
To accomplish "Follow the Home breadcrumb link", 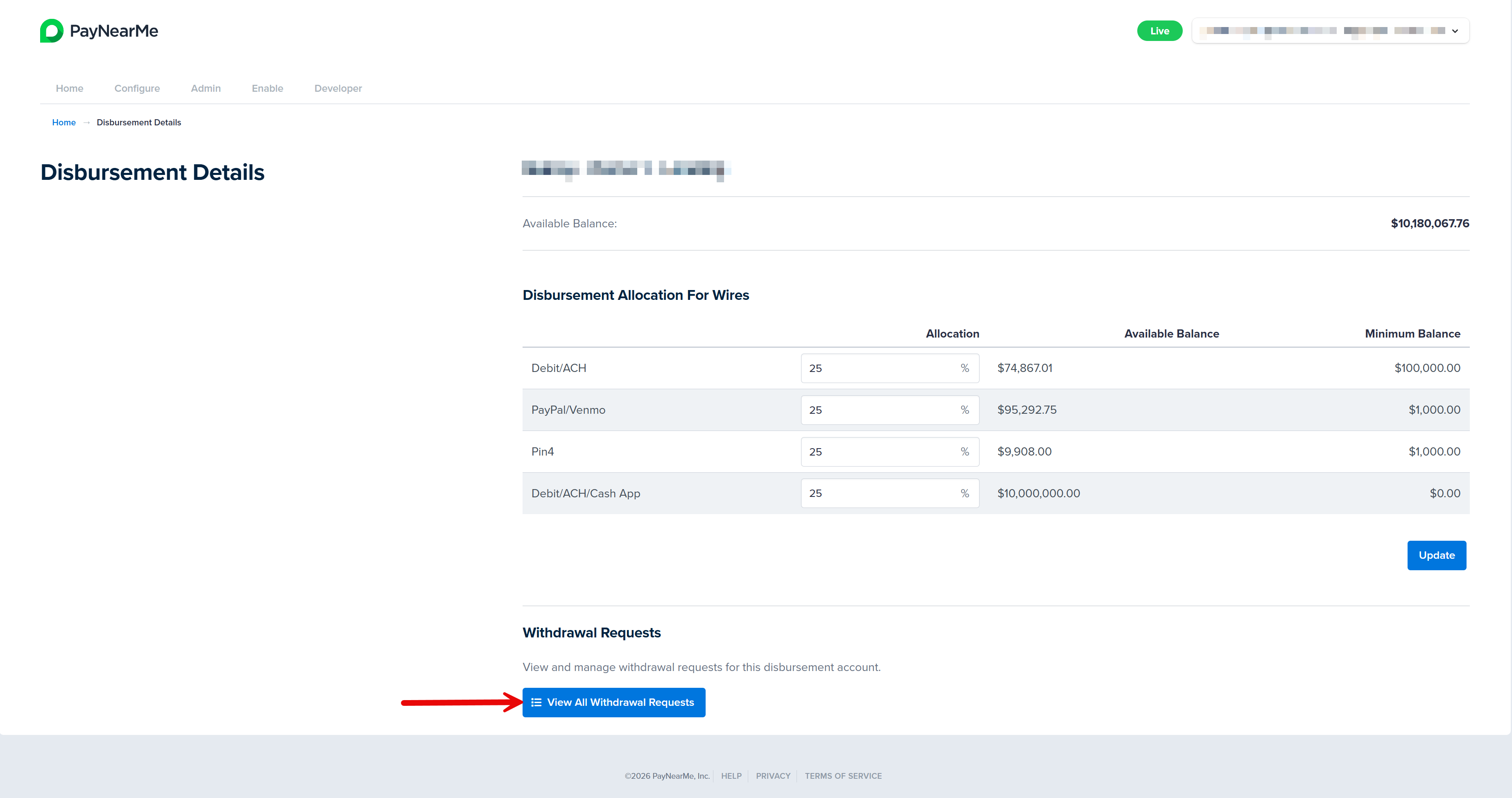I will coord(63,122).
